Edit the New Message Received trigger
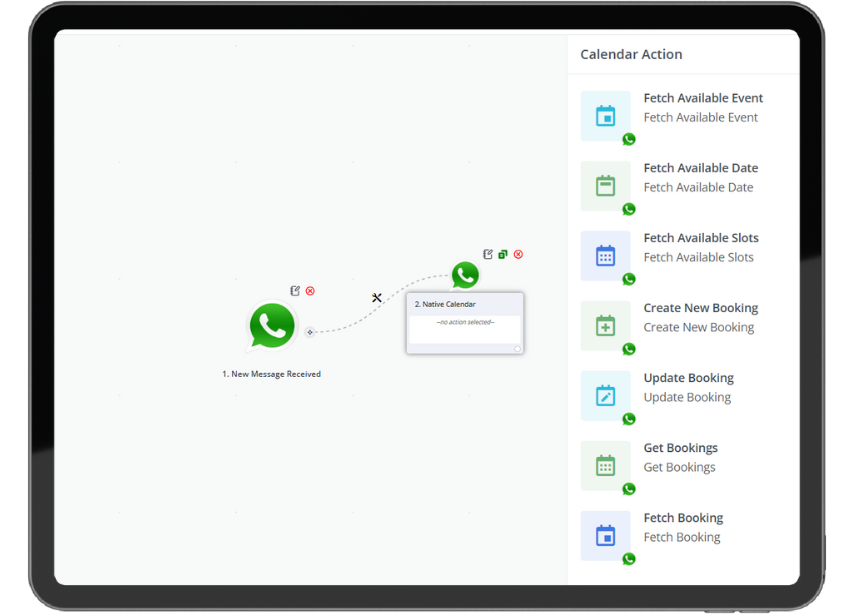The width and height of the screenshot is (854, 614). click(295, 291)
